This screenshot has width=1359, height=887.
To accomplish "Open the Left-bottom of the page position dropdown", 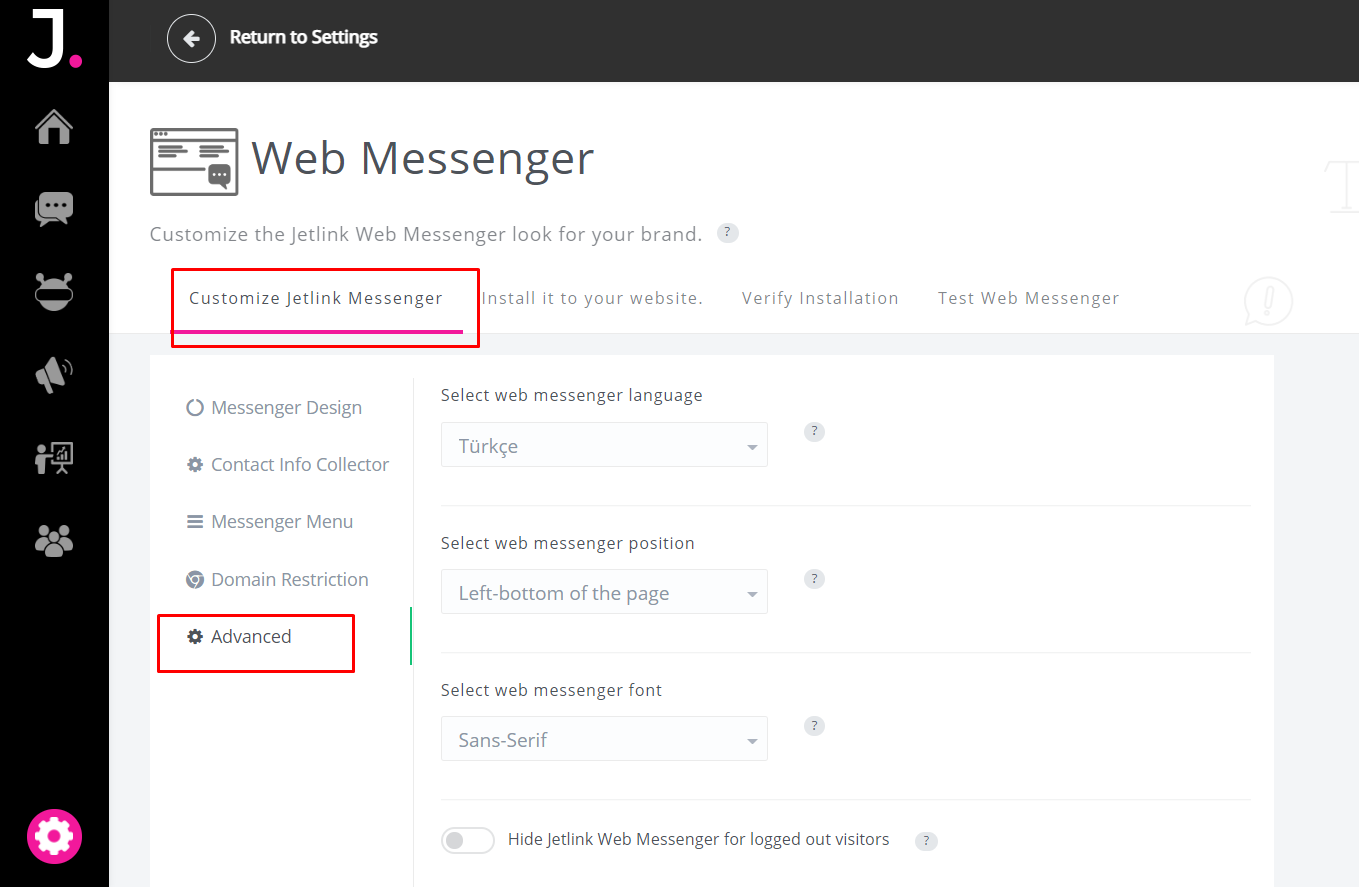I will [x=604, y=592].
